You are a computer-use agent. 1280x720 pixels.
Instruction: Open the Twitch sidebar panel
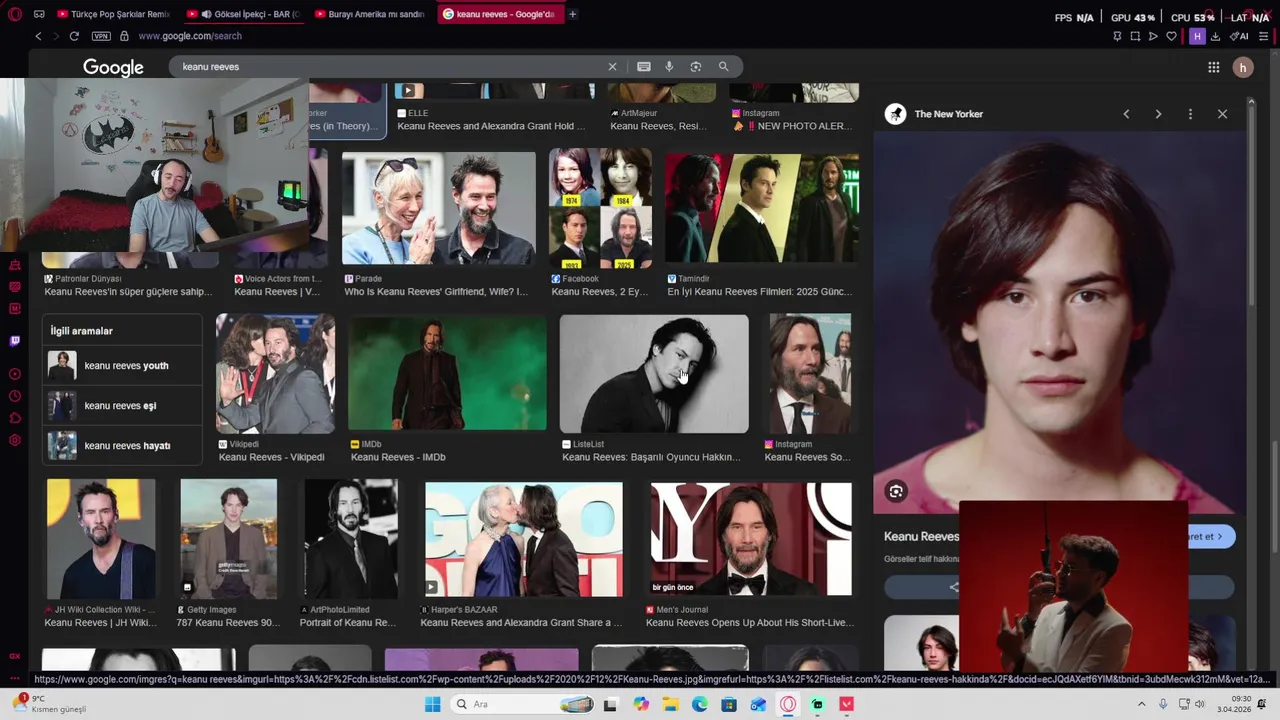pos(14,341)
